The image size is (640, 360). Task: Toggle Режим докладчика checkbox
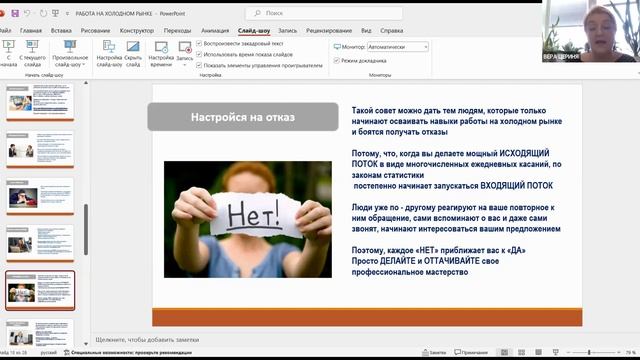click(337, 61)
